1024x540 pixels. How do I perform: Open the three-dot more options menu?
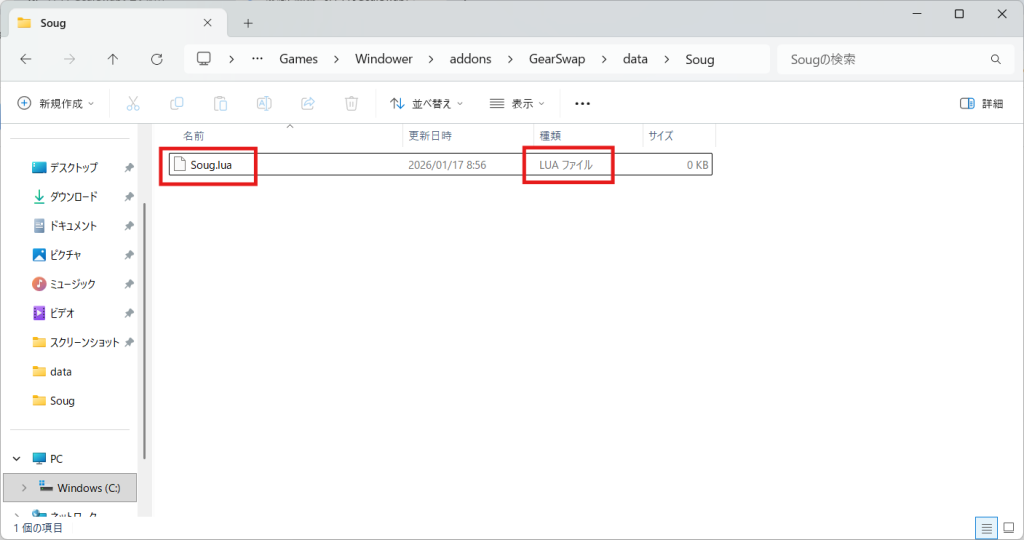pos(583,103)
